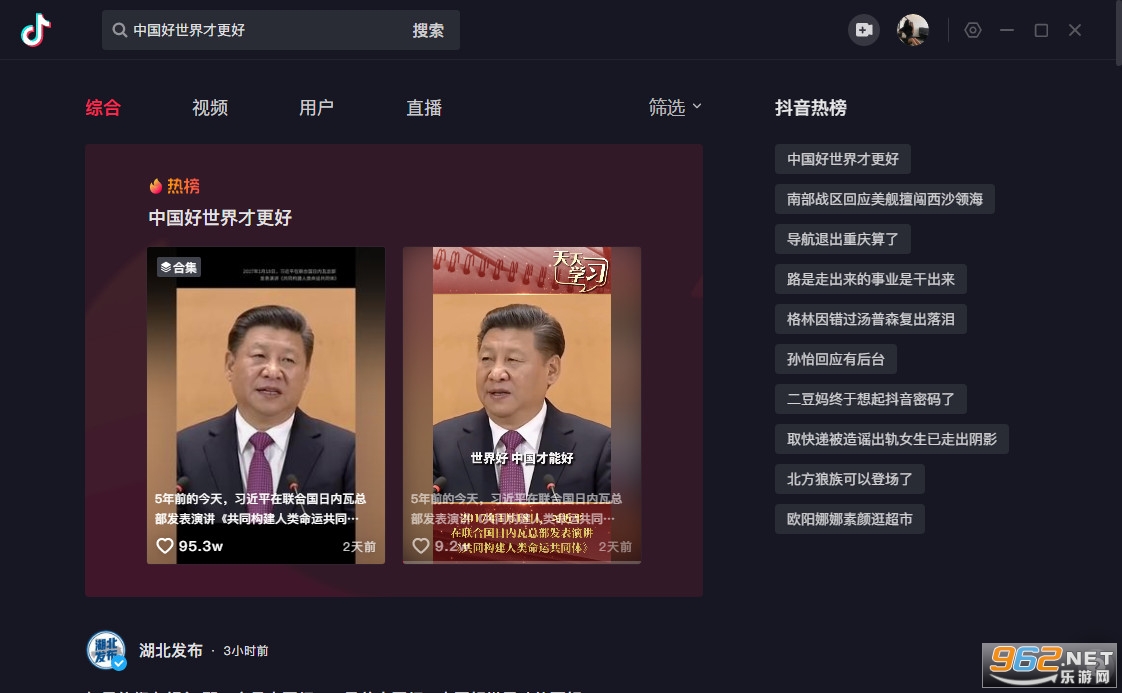The height and width of the screenshot is (693, 1122).
Task: Open hot topic 取快递被造谣出轨女生已走出阴影
Action: coord(892,439)
